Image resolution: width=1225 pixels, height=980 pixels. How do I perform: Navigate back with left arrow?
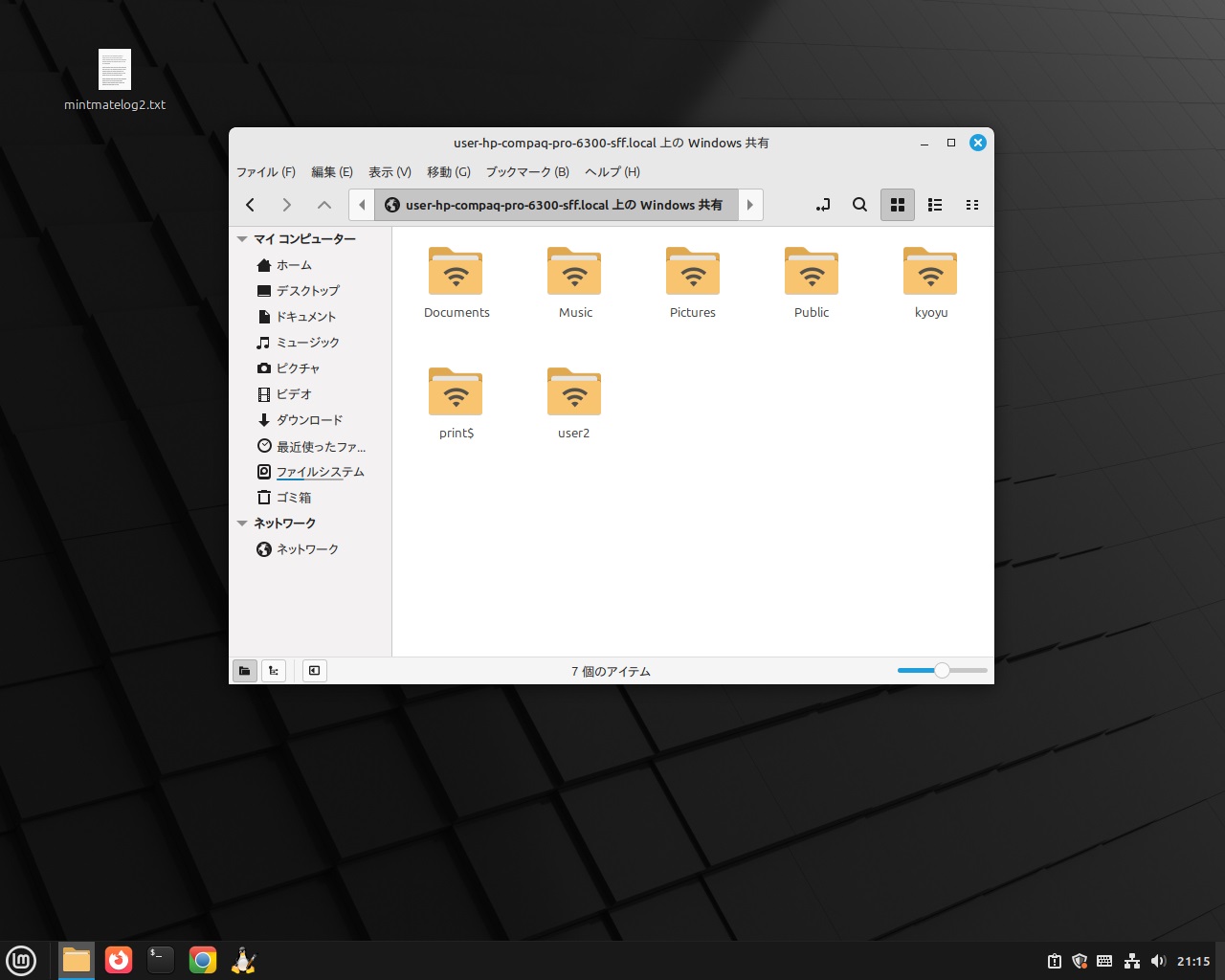point(251,205)
